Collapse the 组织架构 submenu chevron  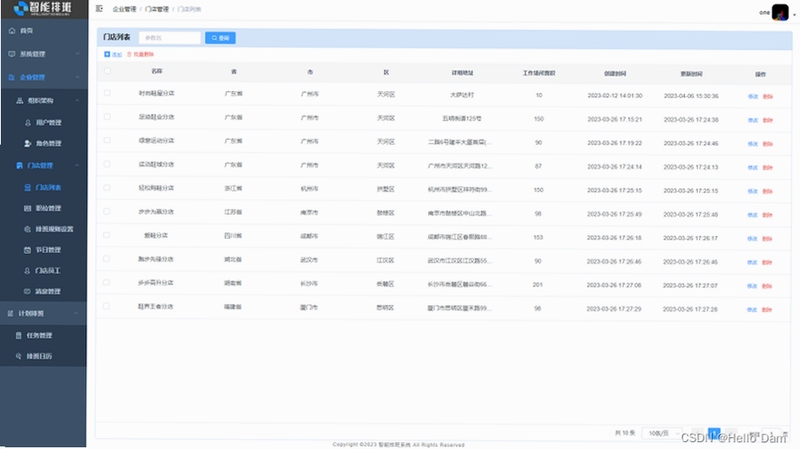tap(78, 101)
